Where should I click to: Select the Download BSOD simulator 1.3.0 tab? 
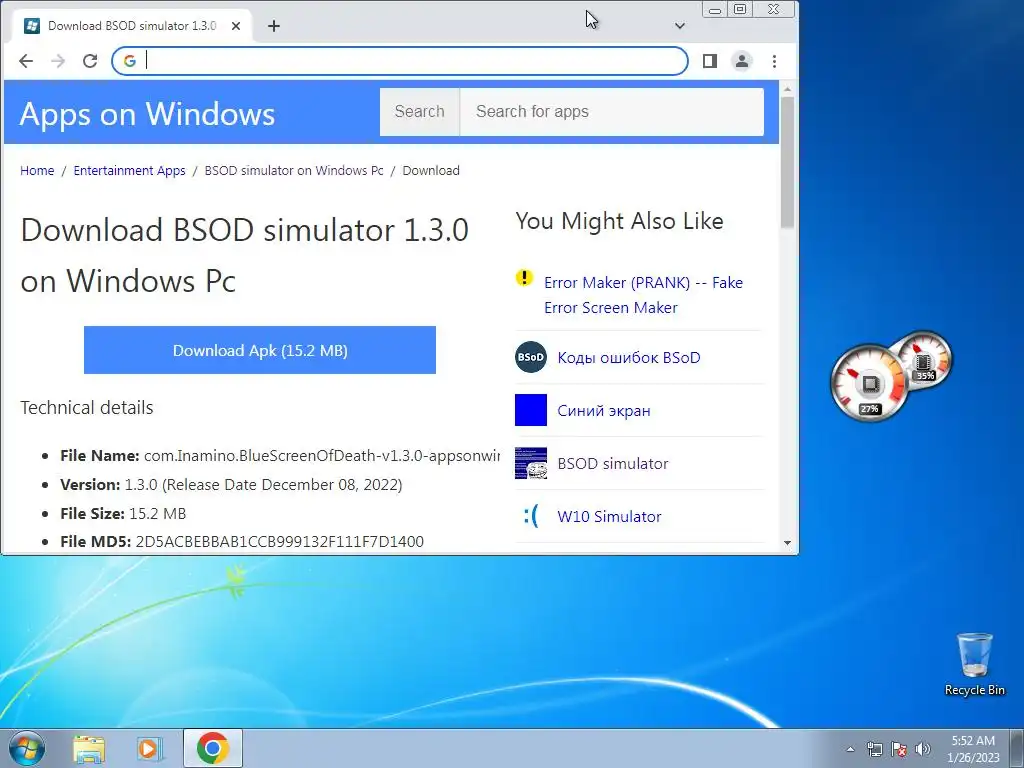(133, 26)
